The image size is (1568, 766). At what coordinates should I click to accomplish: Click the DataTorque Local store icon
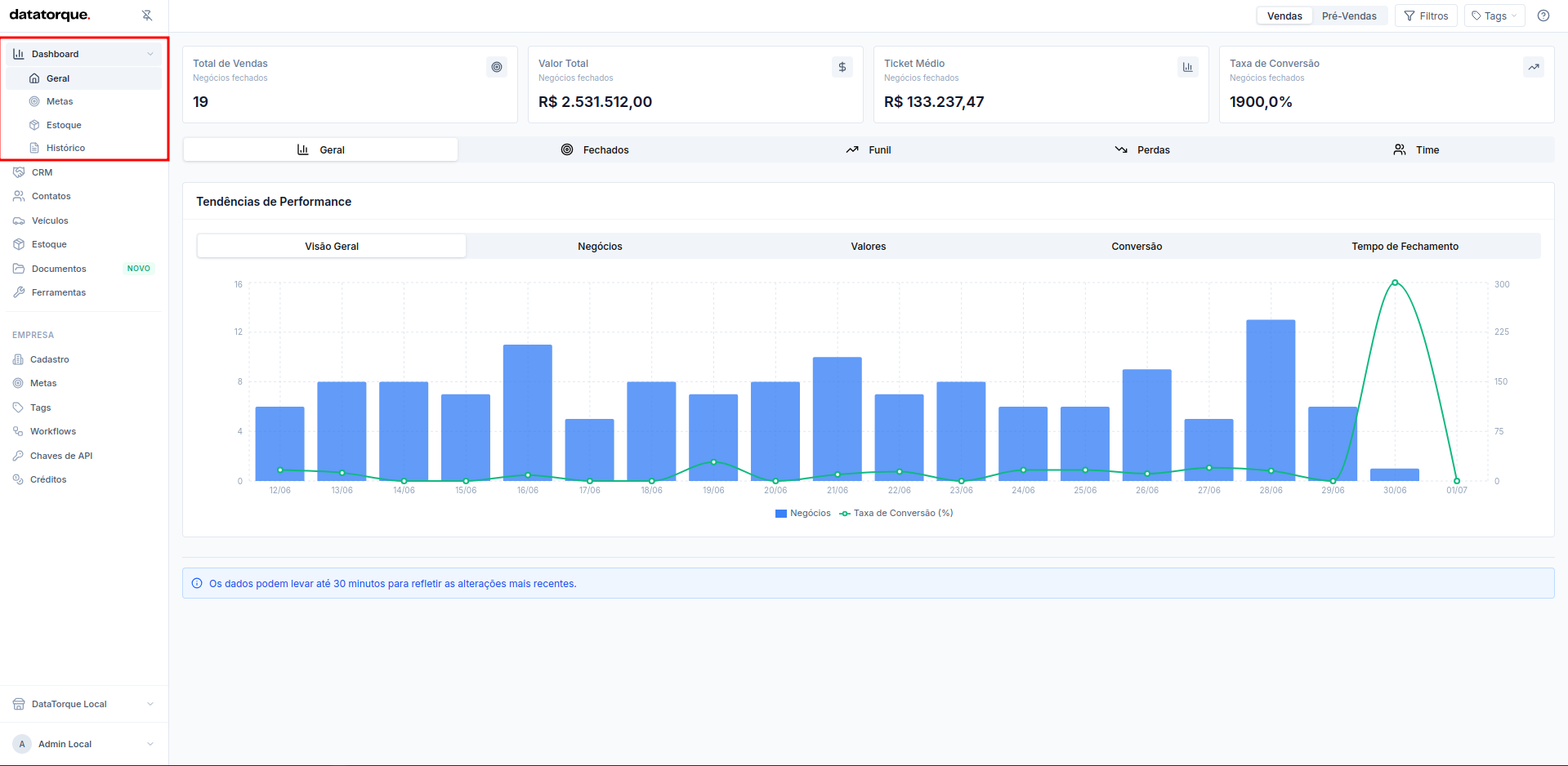[19, 704]
